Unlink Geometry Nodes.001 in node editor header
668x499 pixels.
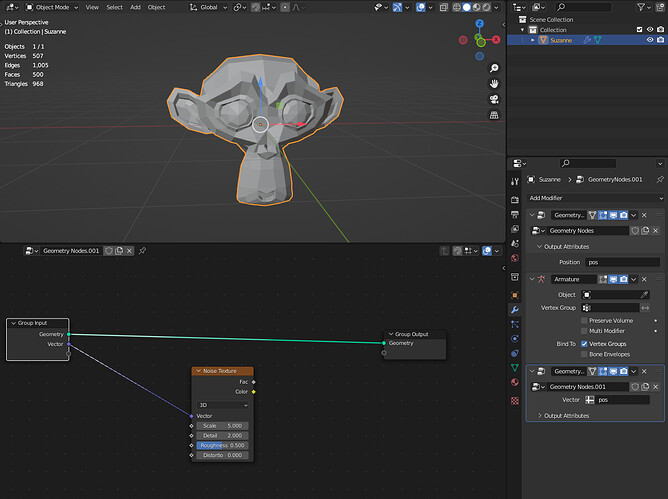click(x=130, y=251)
